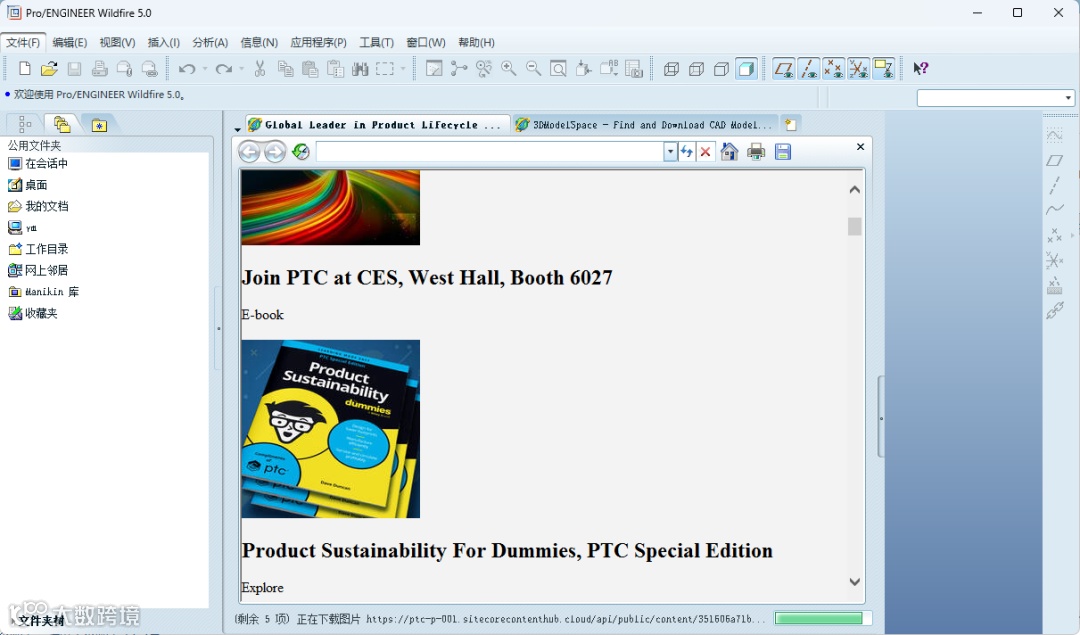Open the 插入(I) menu
1080x635 pixels.
point(164,42)
